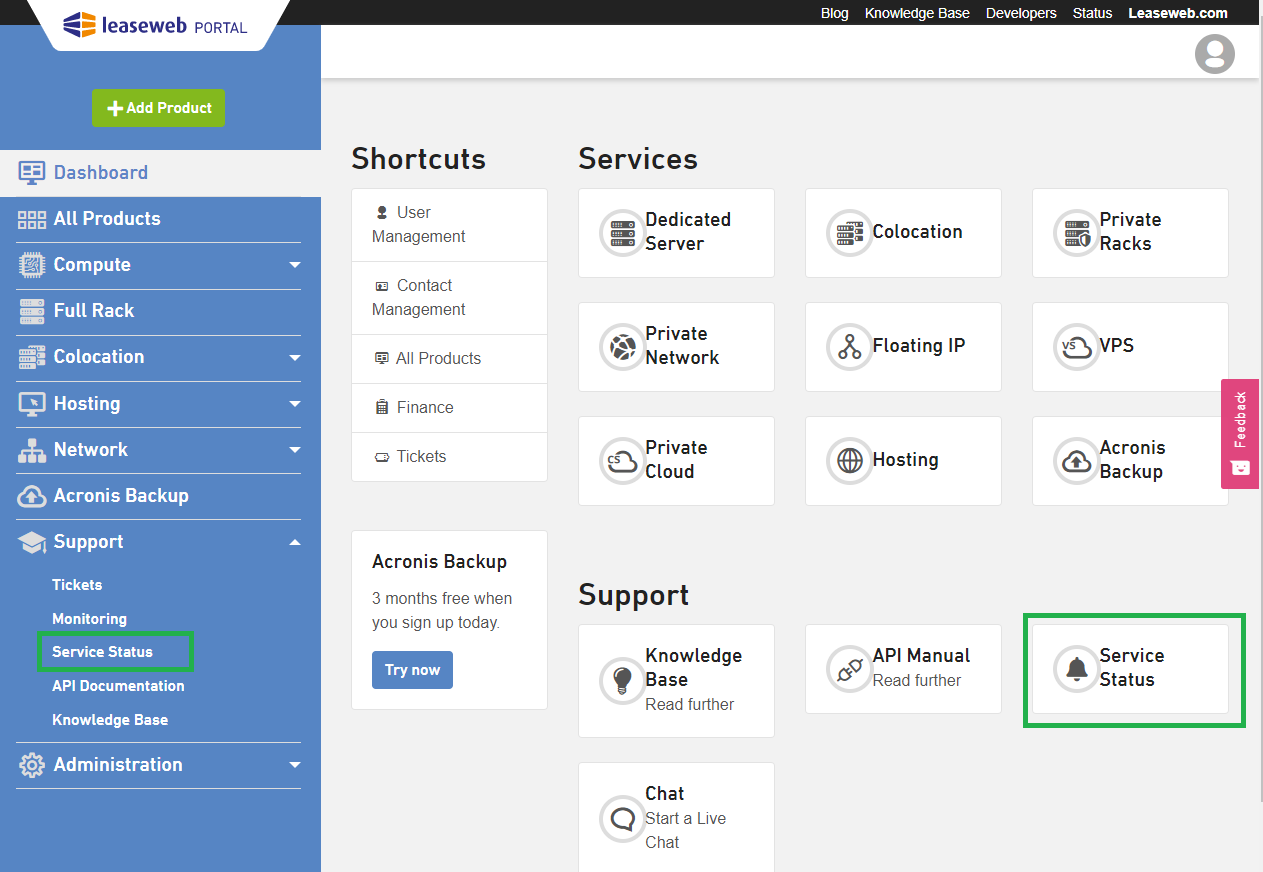This screenshot has width=1263, height=872.
Task: Open the user profile avatar icon
Action: coord(1215,53)
